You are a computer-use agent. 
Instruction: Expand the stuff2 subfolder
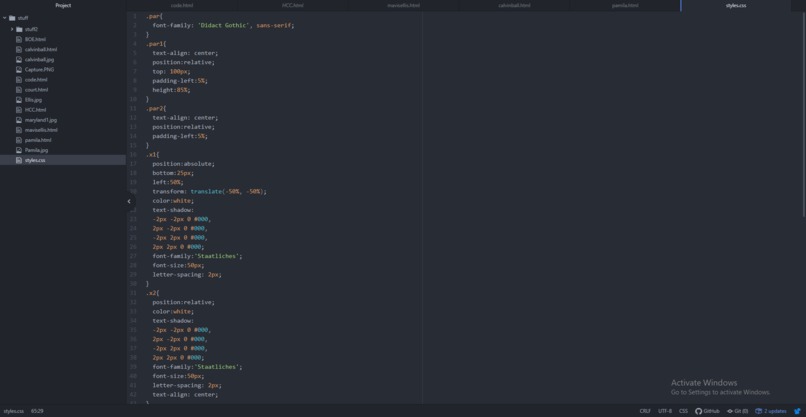[x=12, y=29]
